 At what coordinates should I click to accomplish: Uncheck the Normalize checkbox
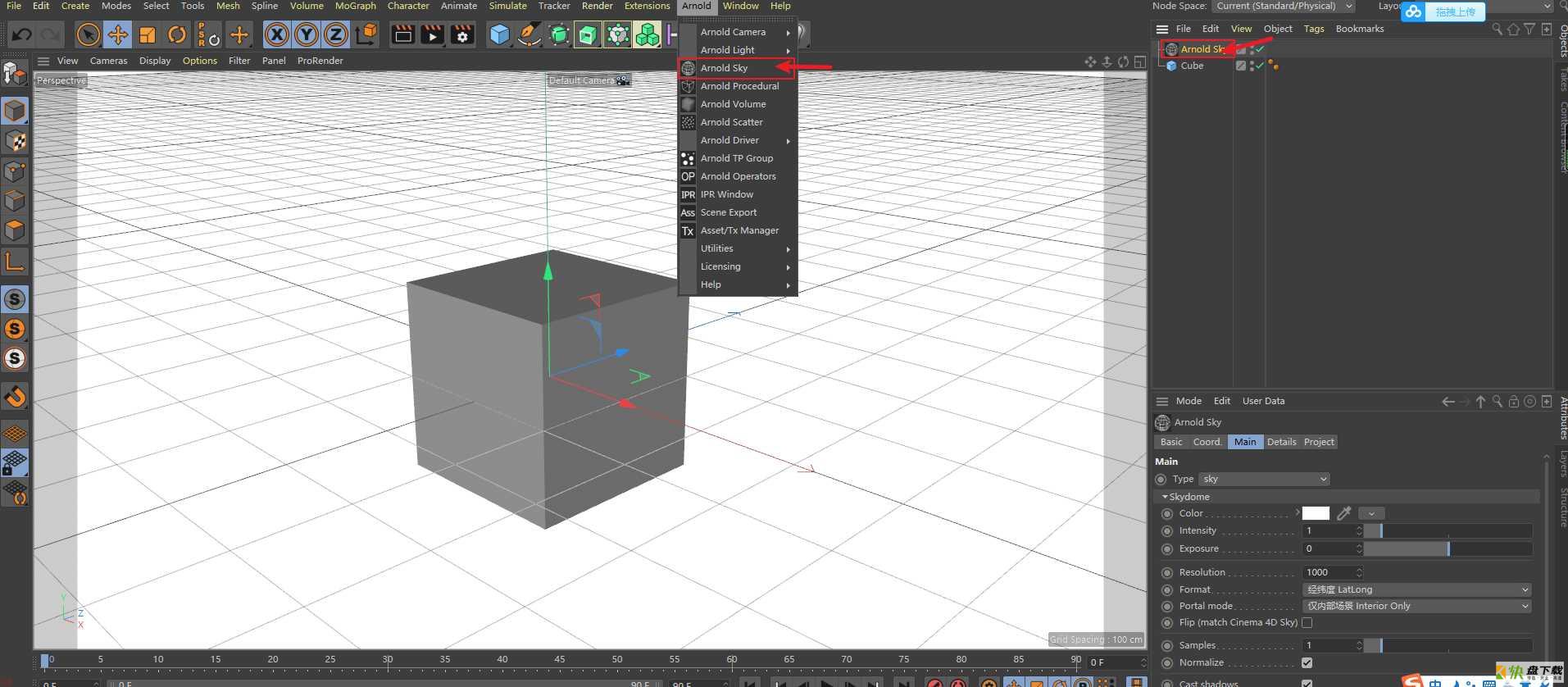(1307, 662)
